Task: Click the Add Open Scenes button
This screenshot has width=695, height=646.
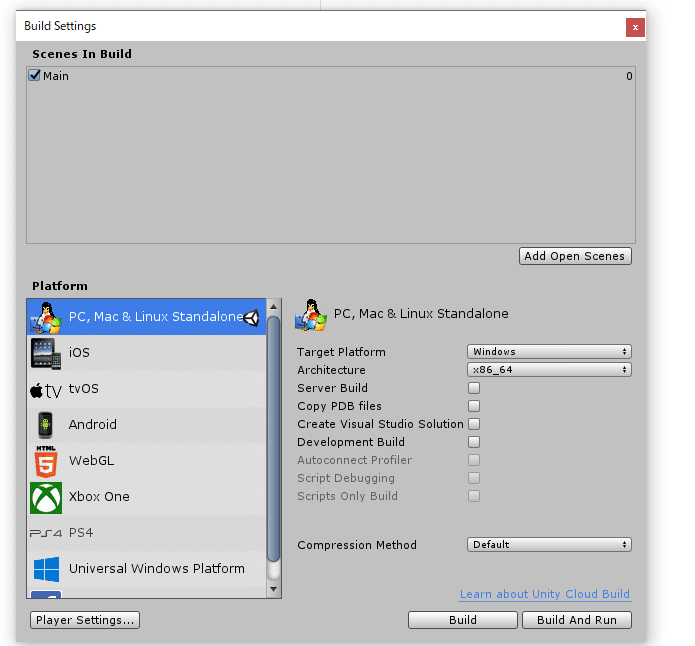Action: 575,256
